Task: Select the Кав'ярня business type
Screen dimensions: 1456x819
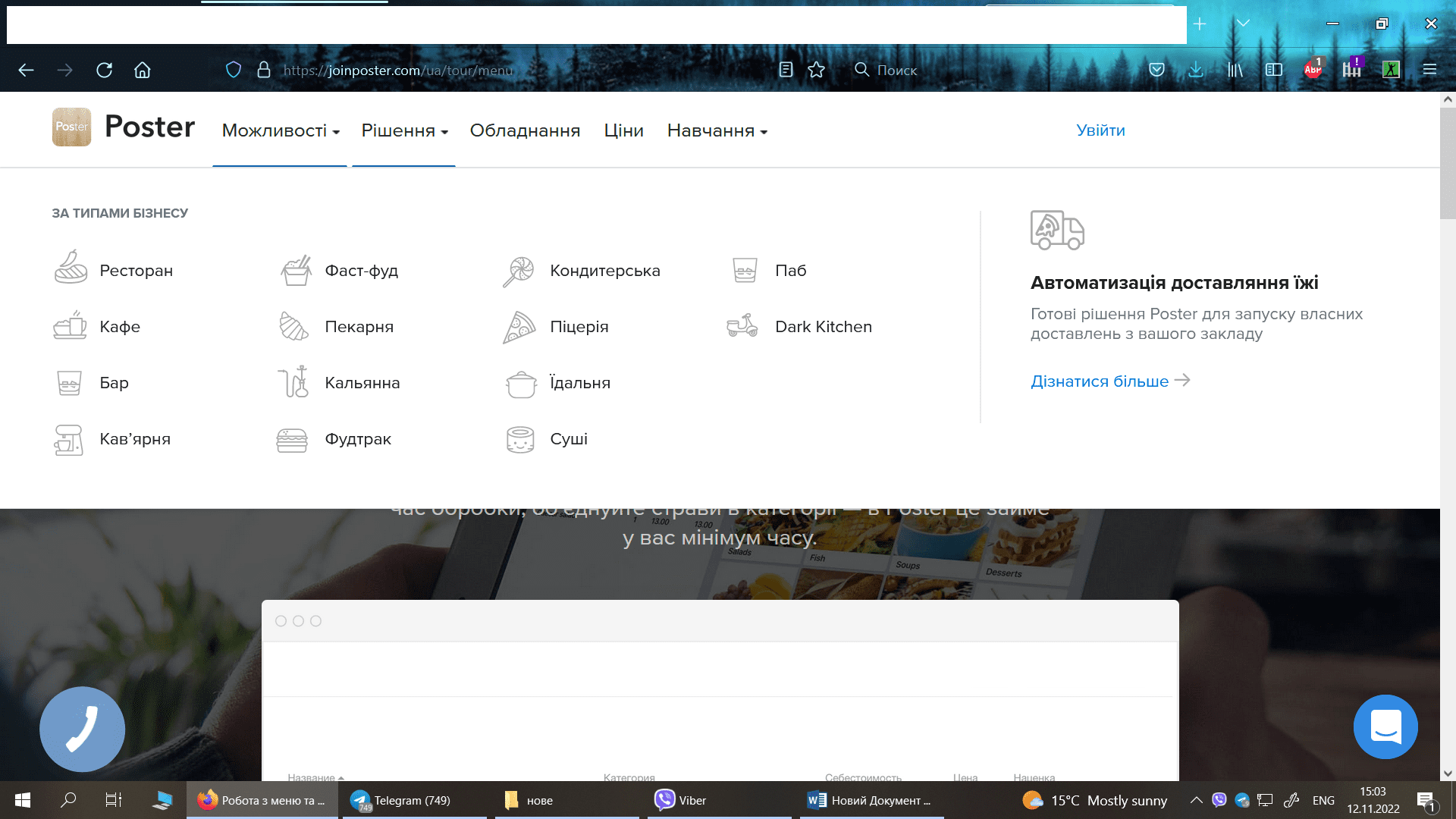Action: (x=134, y=439)
